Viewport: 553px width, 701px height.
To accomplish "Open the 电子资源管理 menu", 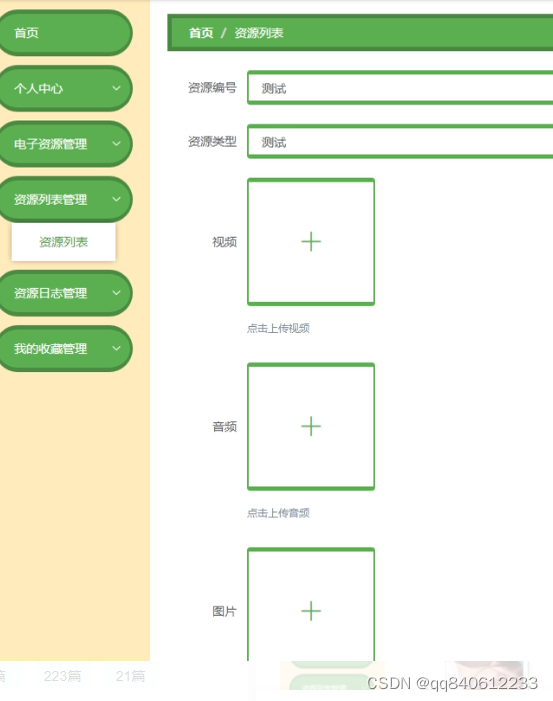I will (x=65, y=144).
